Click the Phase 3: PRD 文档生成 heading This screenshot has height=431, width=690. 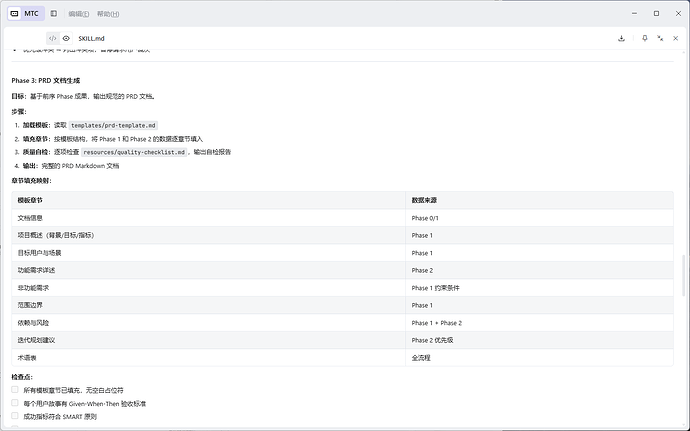pos(46,81)
